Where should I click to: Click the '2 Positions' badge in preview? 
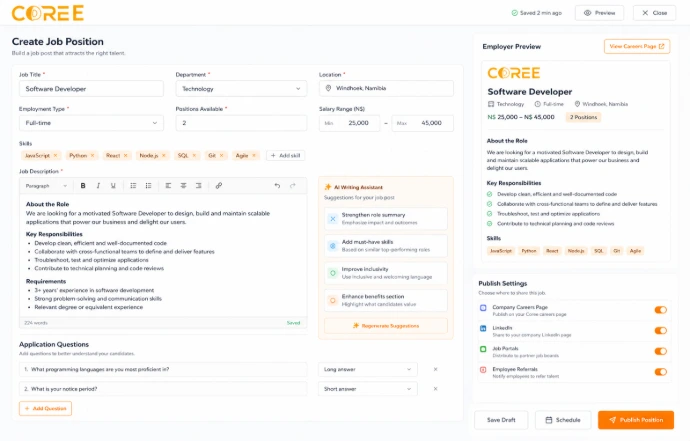pyautogui.click(x=584, y=117)
